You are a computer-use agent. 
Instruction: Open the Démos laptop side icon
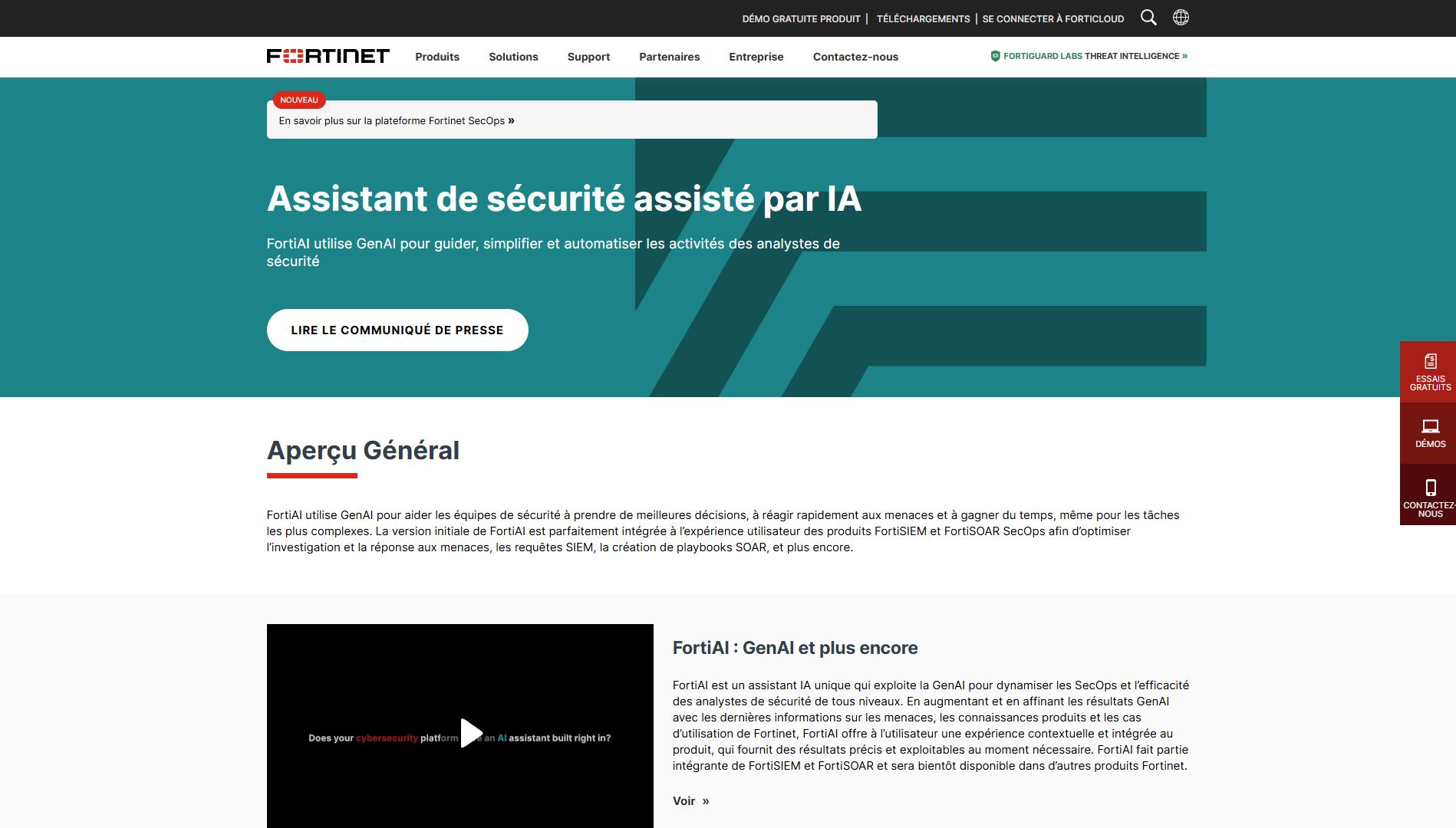point(1430,426)
